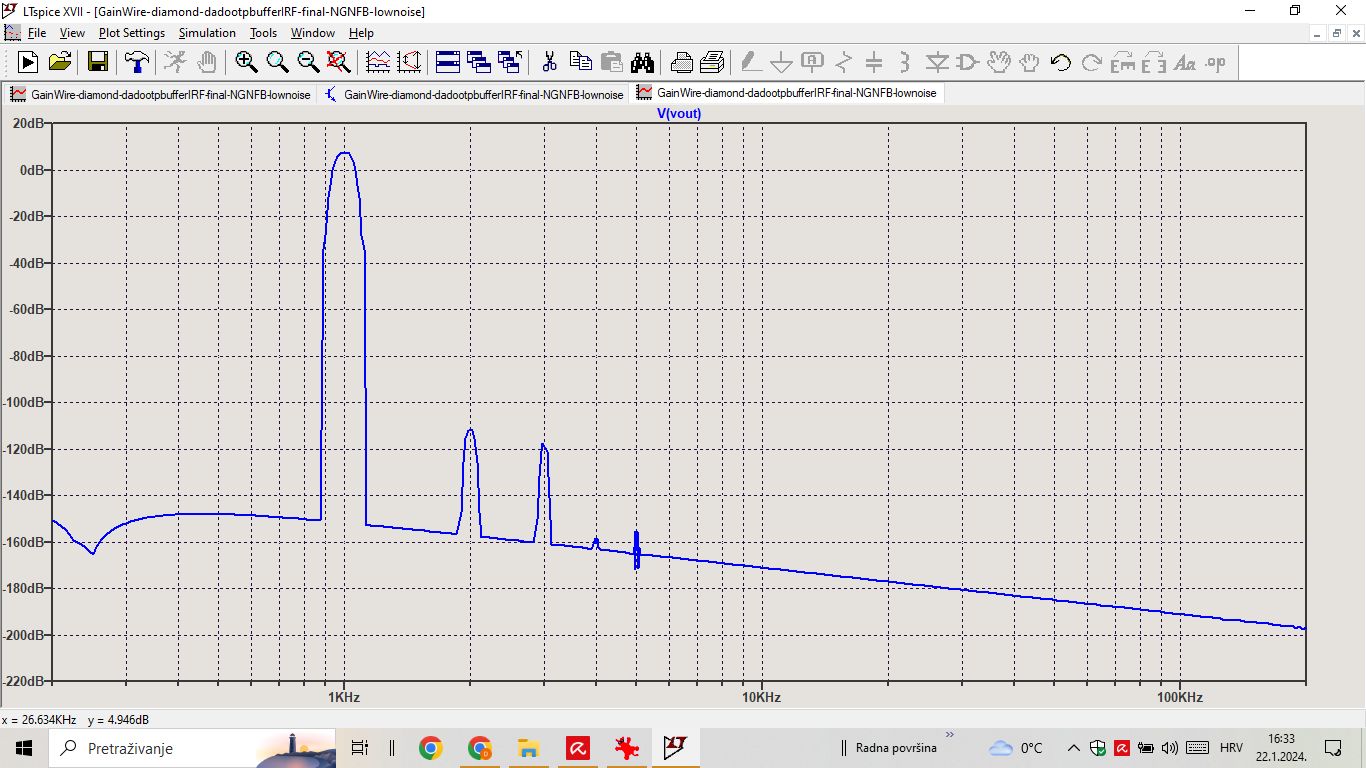Save using the floppy disk icon
Viewport: 1366px width, 768px height.
coord(98,62)
